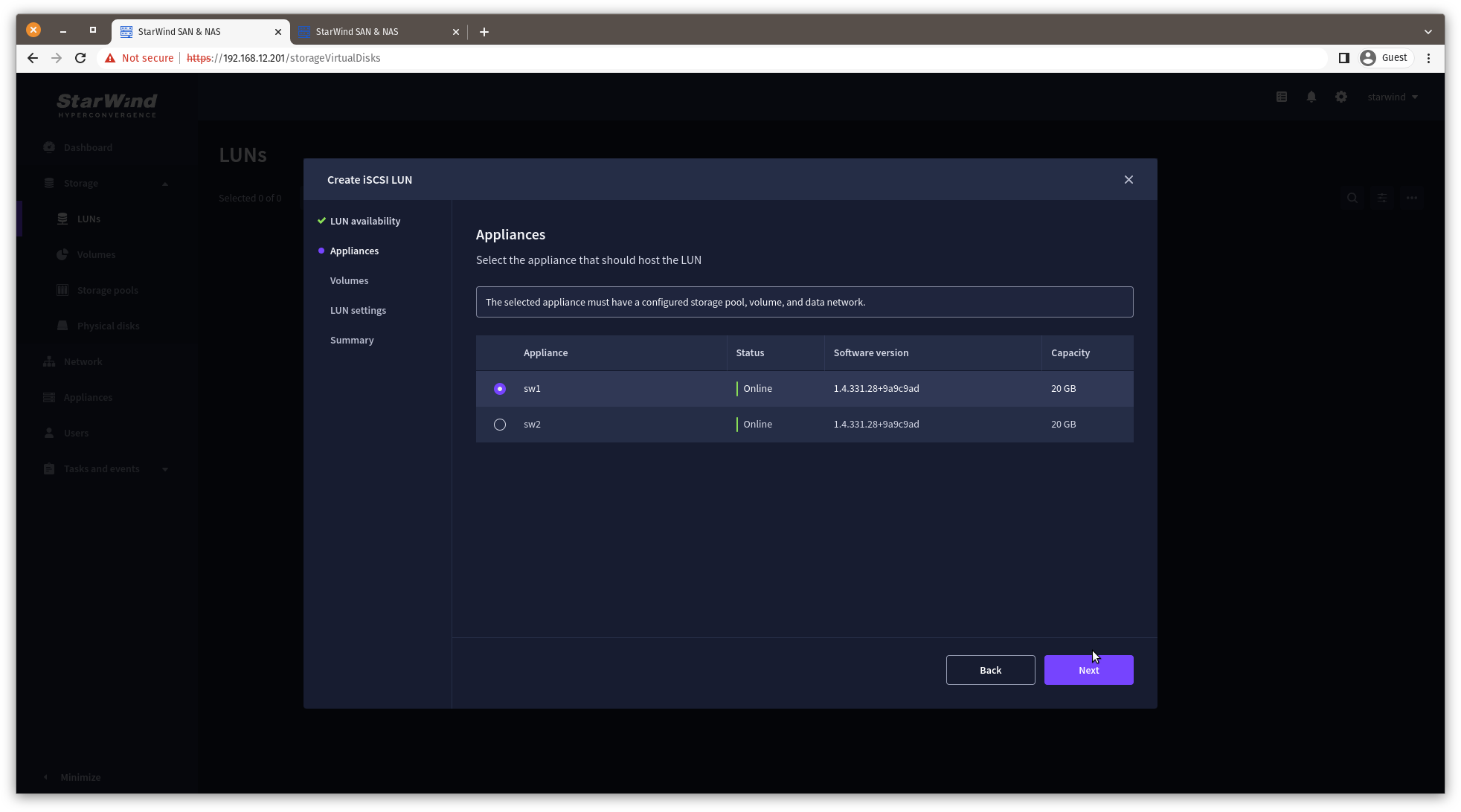1461x812 pixels.
Task: Open the LUNs filter settings icon
Action: coord(1381,199)
